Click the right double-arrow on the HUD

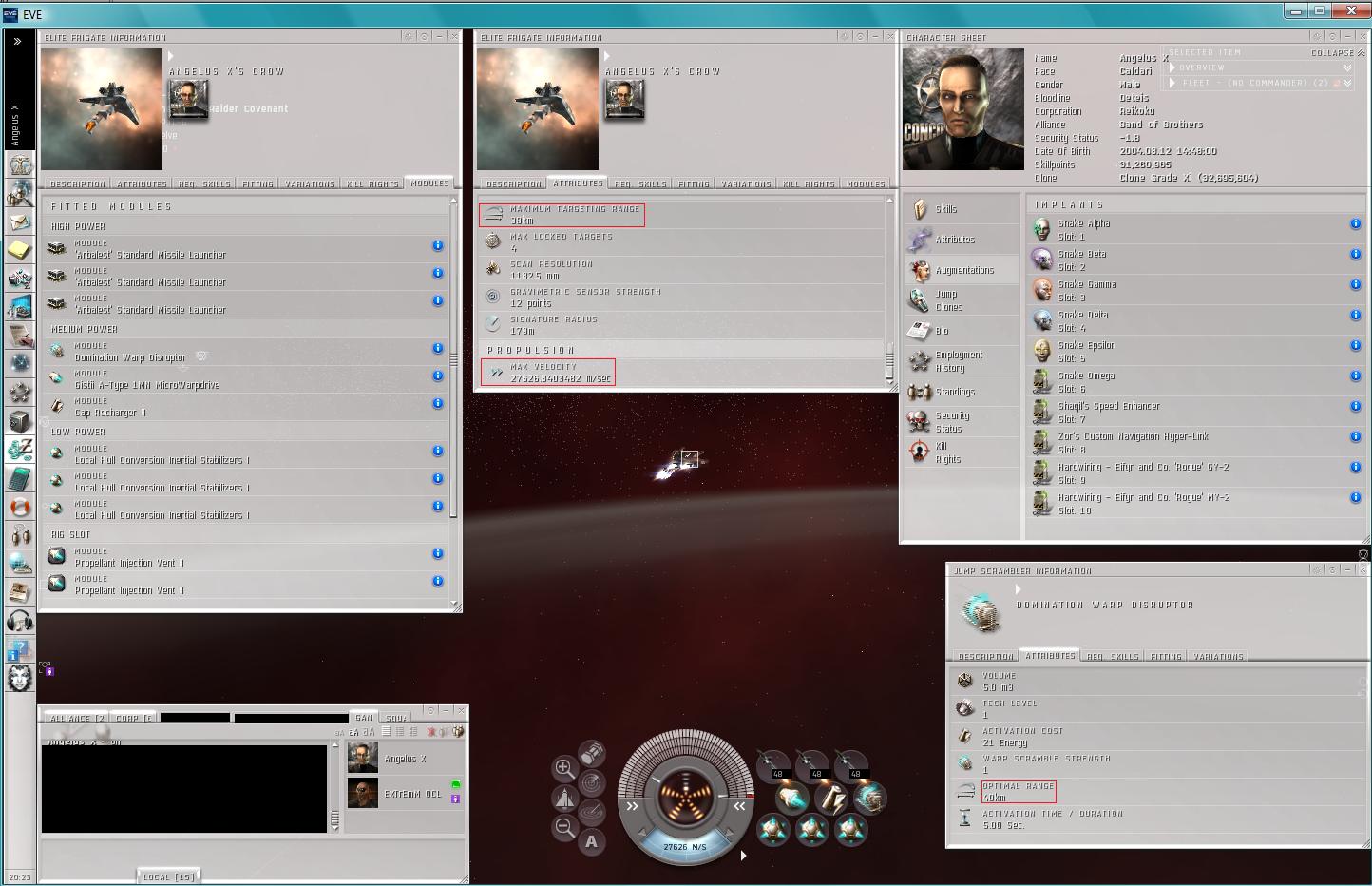(740, 806)
